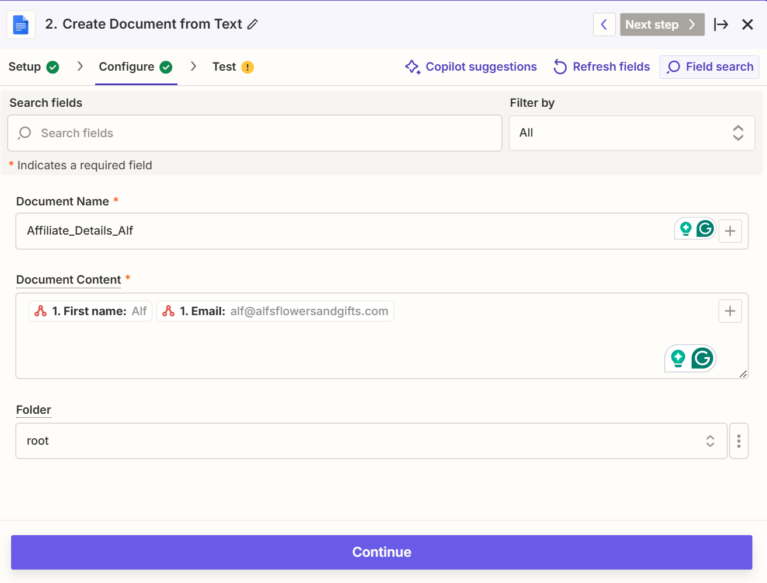The width and height of the screenshot is (767, 583).
Task: Click Grammarly icon in Document Name field
Action: pos(705,228)
